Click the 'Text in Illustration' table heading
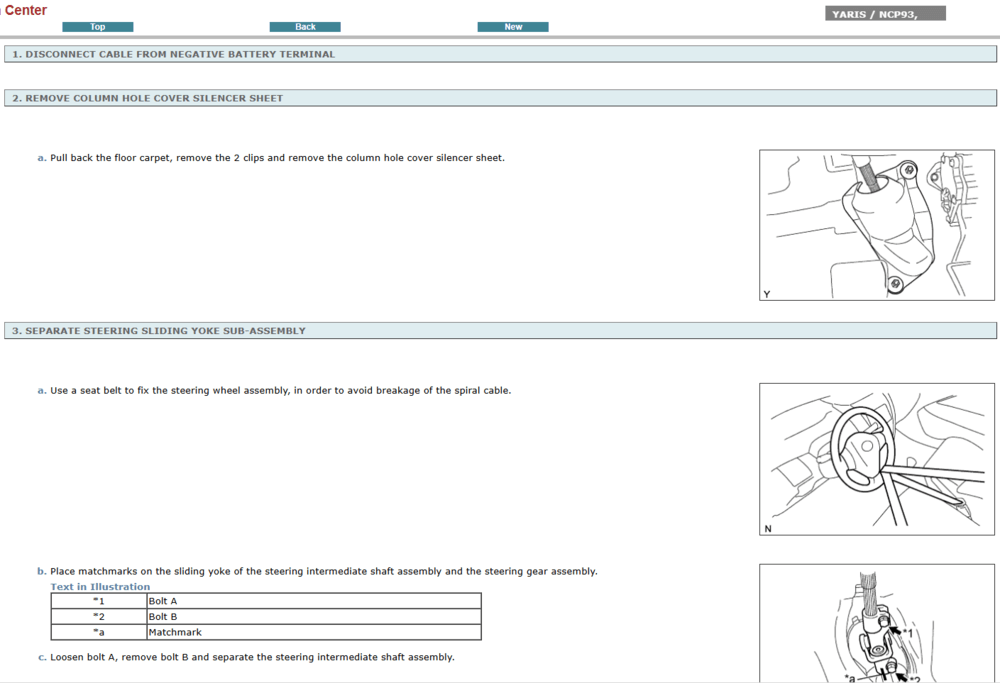 pos(100,587)
